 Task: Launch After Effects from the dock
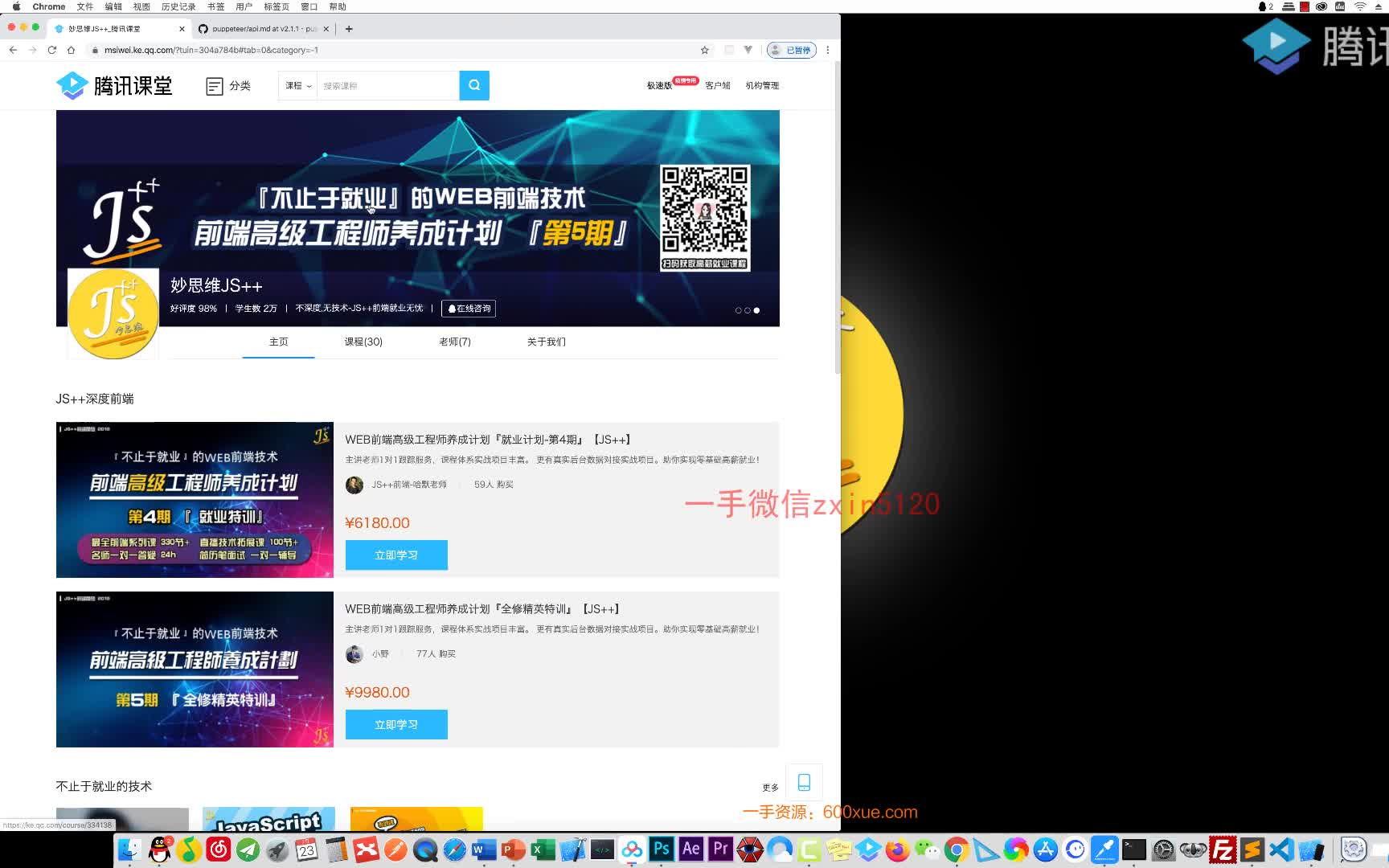point(691,850)
